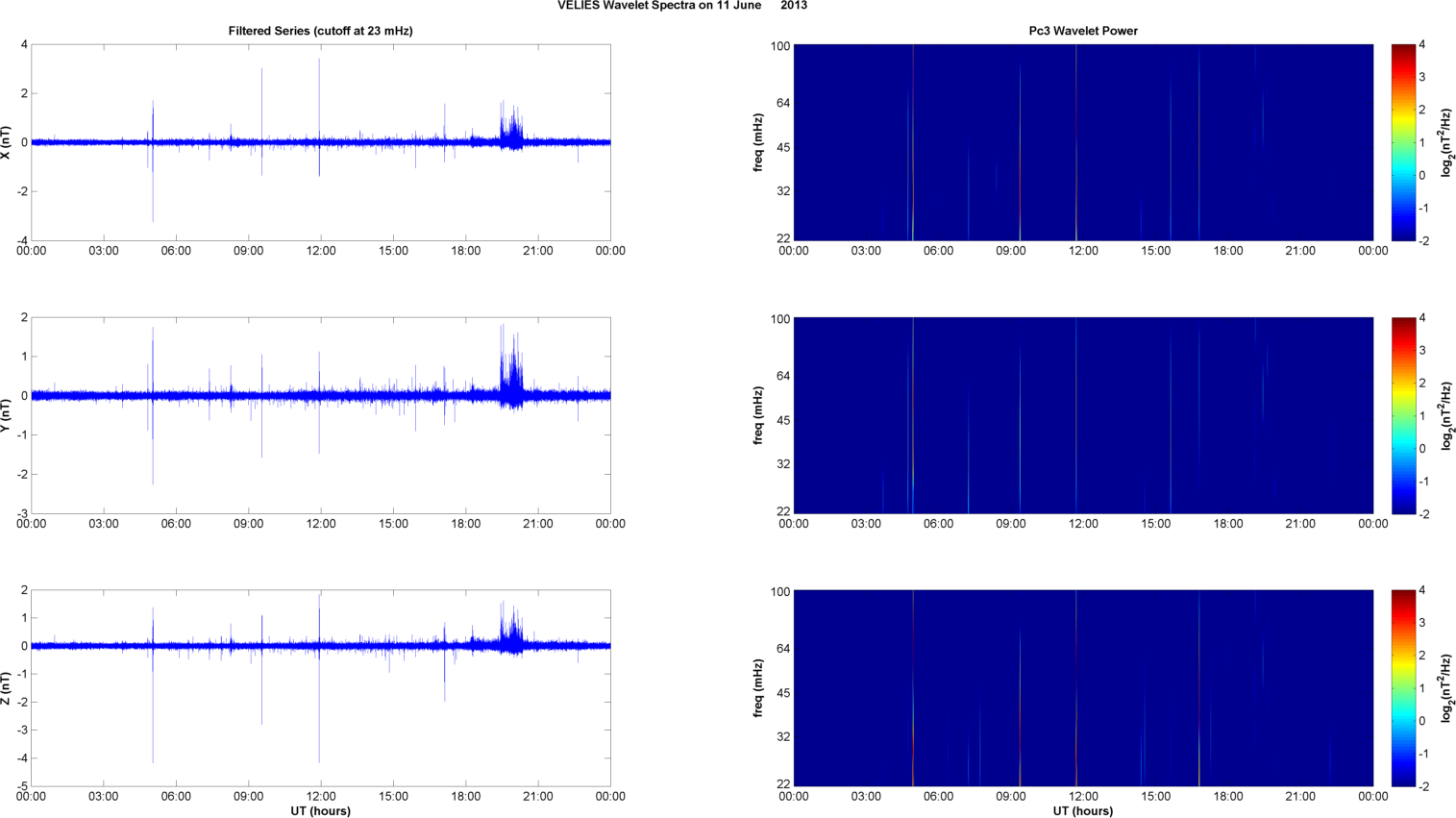Click the VELIES Wavelet Spectra figure title
Image resolution: width=1456 pixels, height=818 pixels.
pos(682,6)
